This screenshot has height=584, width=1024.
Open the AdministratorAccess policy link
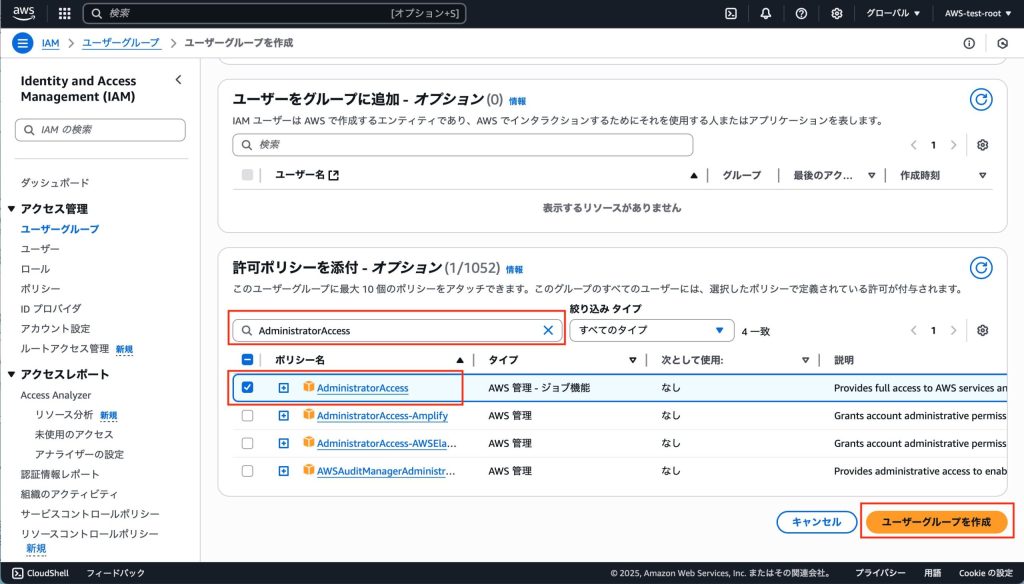tap(362, 388)
